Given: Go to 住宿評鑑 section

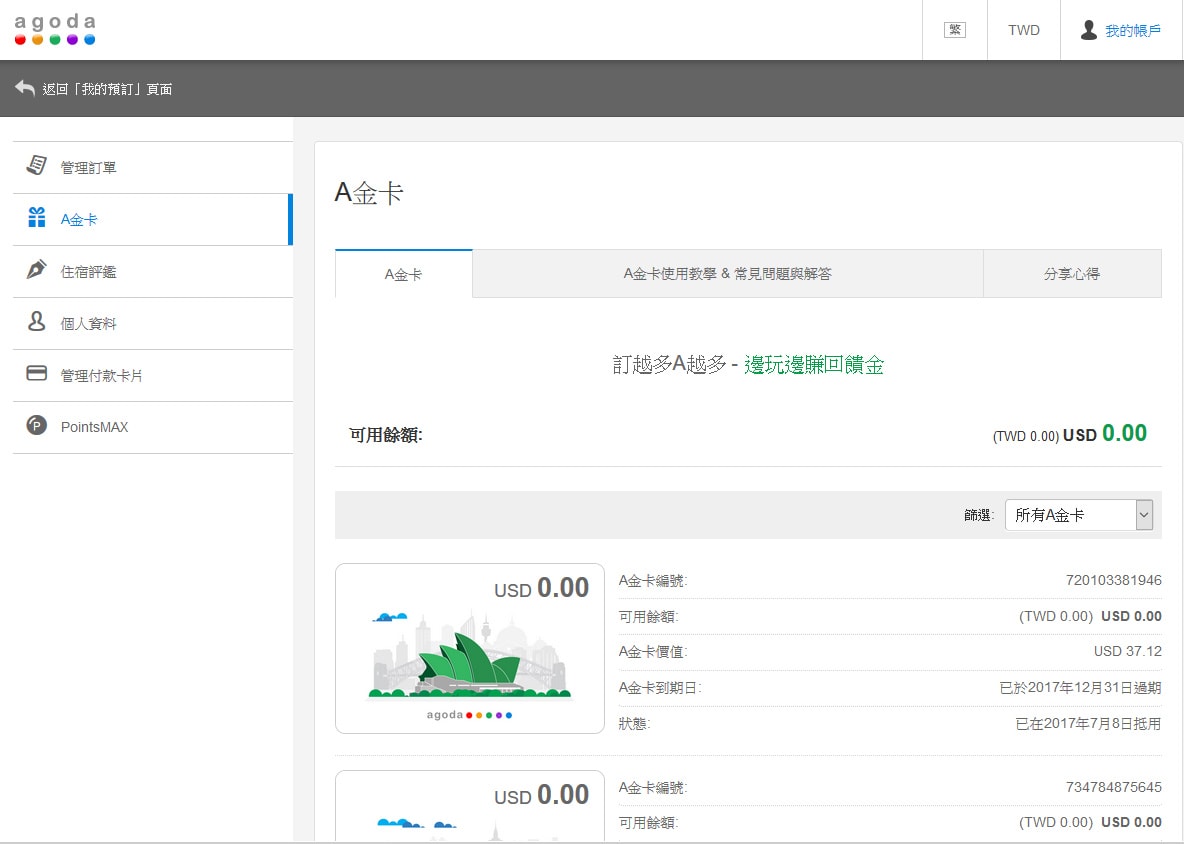Looking at the screenshot, I should tap(153, 272).
